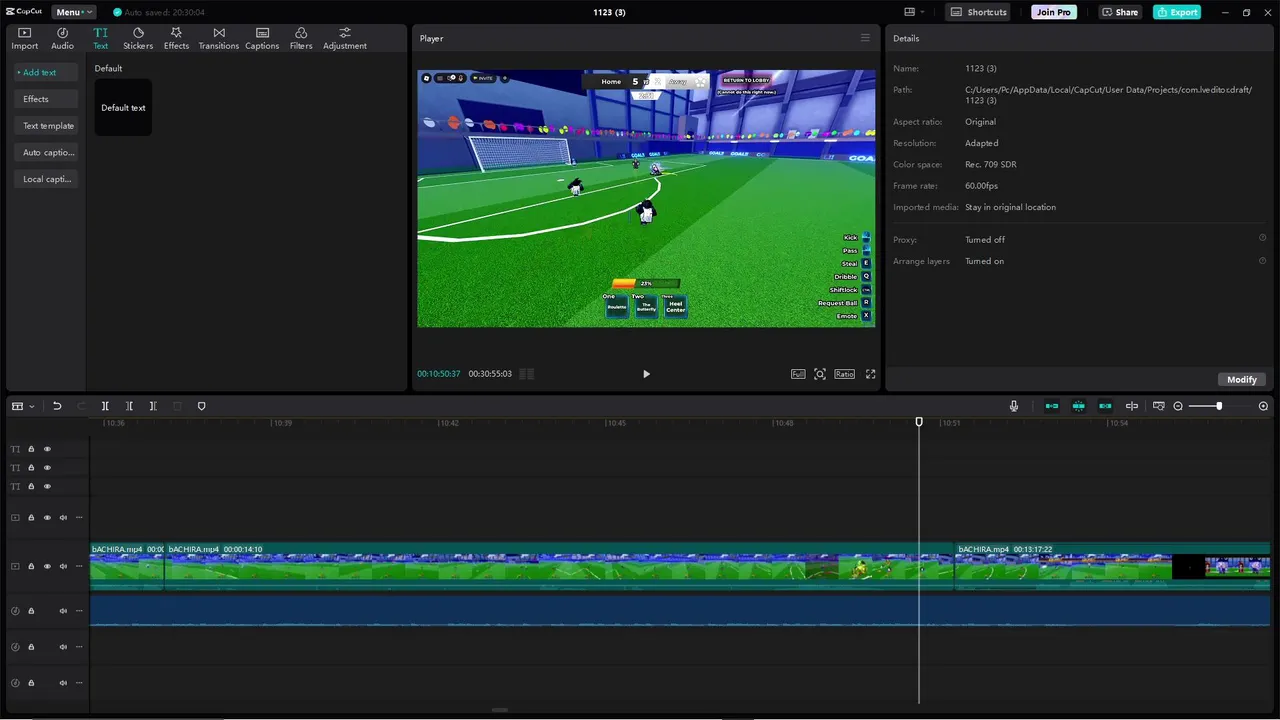Image resolution: width=1280 pixels, height=720 pixels.
Task: Click the timeline zoom-out magnifier
Action: (x=1178, y=406)
